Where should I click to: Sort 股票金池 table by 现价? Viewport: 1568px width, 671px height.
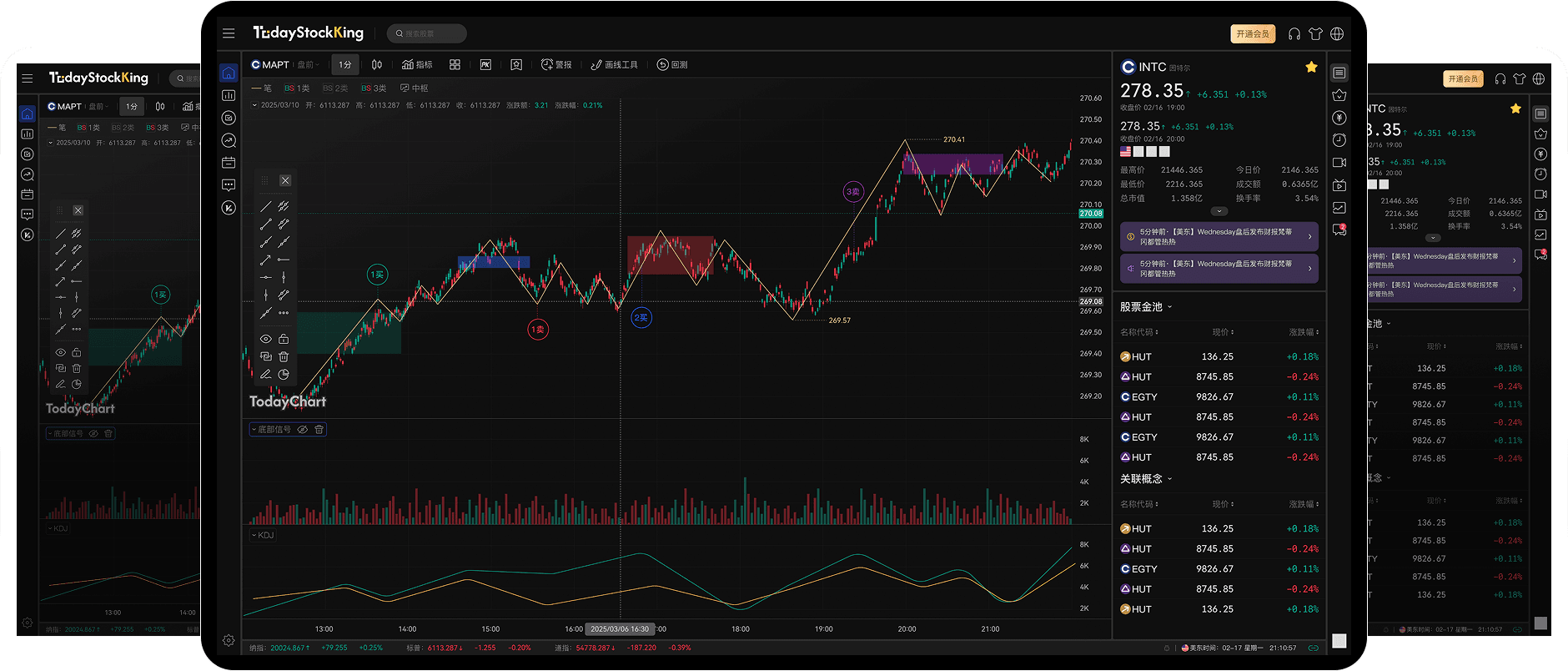point(1223,332)
